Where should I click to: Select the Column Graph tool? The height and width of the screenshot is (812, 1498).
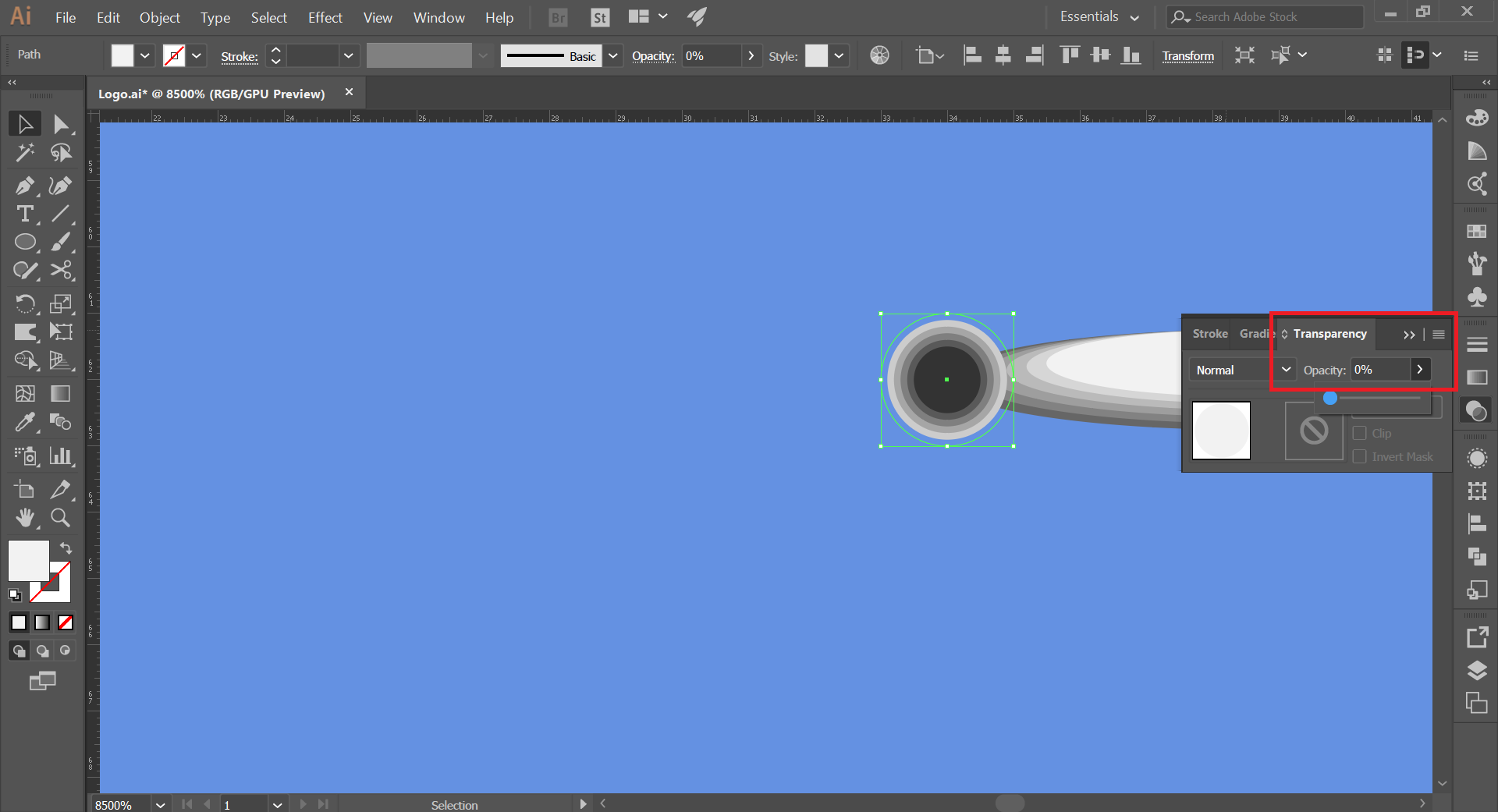(61, 456)
